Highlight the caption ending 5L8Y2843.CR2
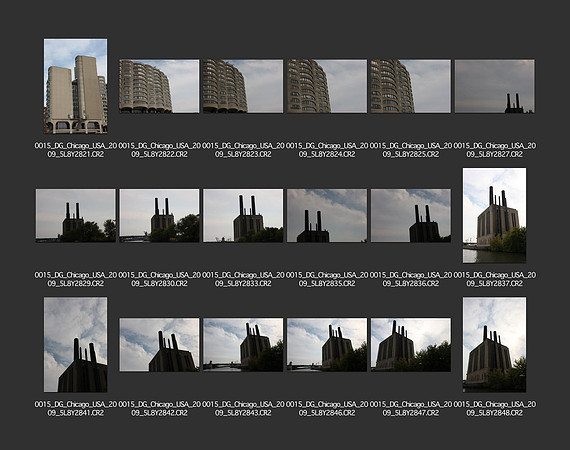The height and width of the screenshot is (450, 570). (243, 409)
